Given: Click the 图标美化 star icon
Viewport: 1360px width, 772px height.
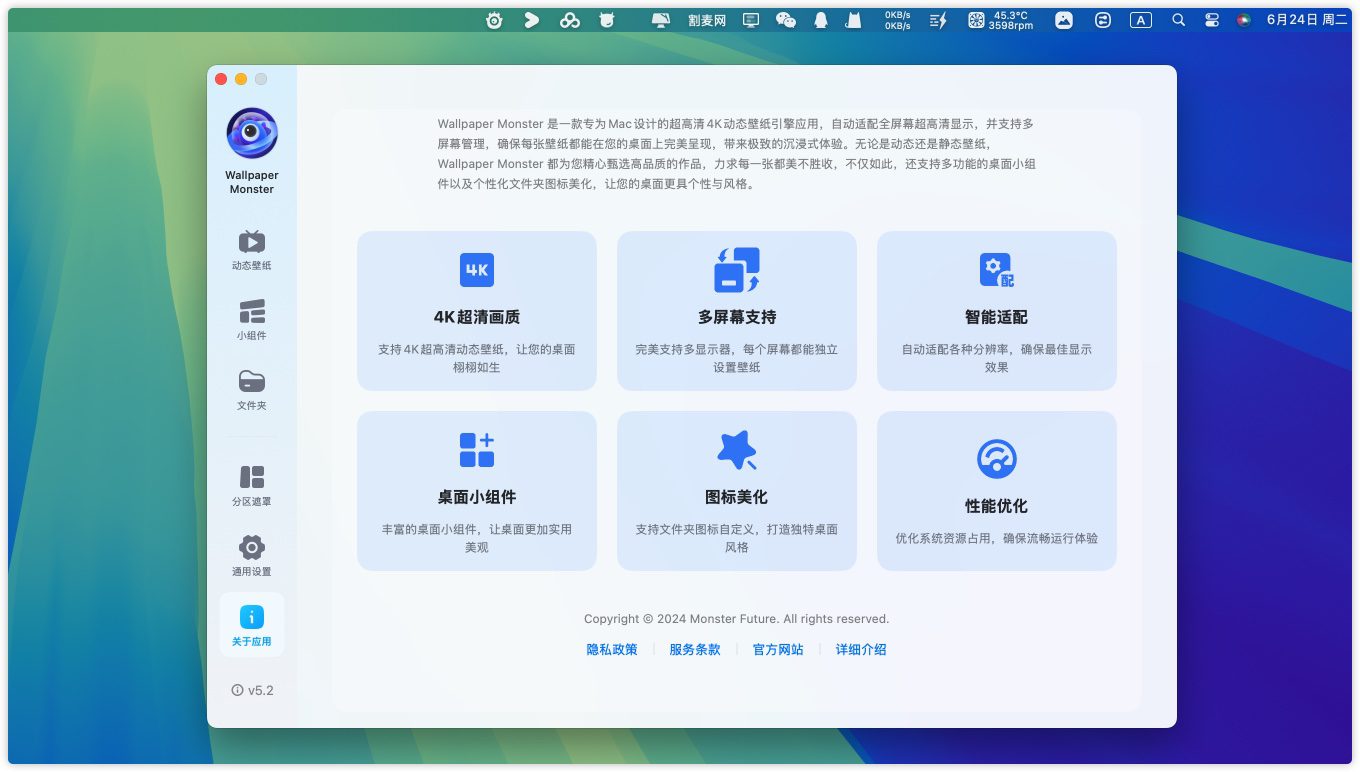Looking at the screenshot, I should point(737,450).
